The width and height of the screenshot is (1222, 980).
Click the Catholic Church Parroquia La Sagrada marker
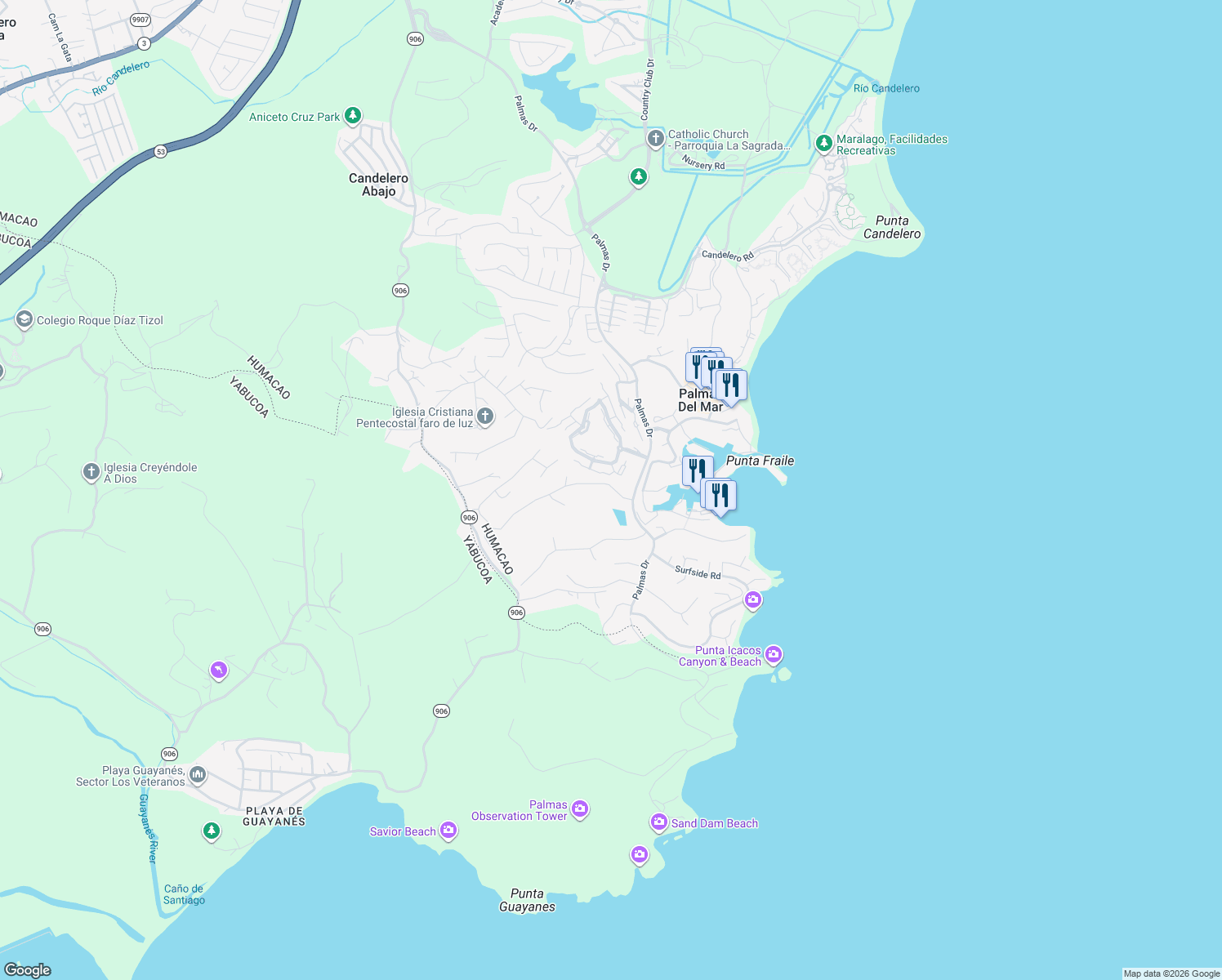(x=656, y=137)
